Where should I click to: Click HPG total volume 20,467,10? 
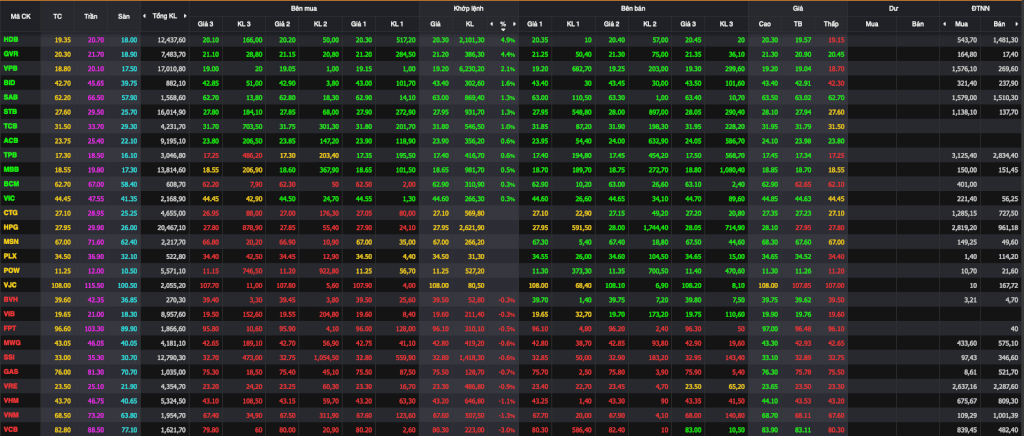pos(172,226)
